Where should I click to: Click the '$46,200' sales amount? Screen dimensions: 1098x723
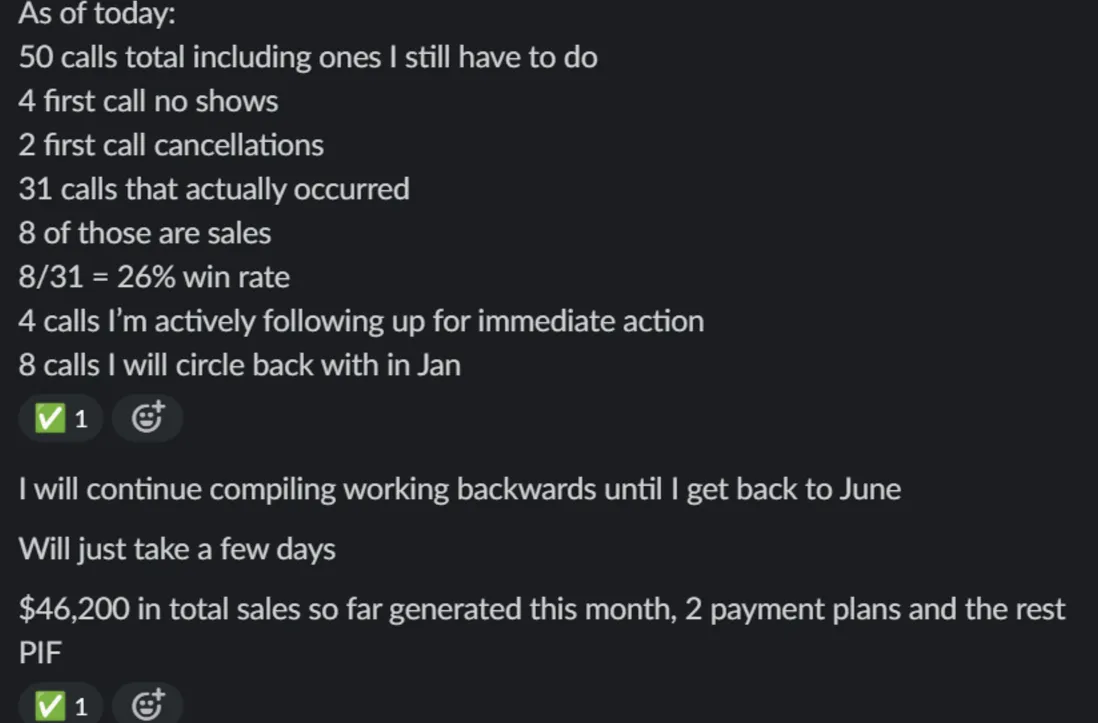point(74,609)
